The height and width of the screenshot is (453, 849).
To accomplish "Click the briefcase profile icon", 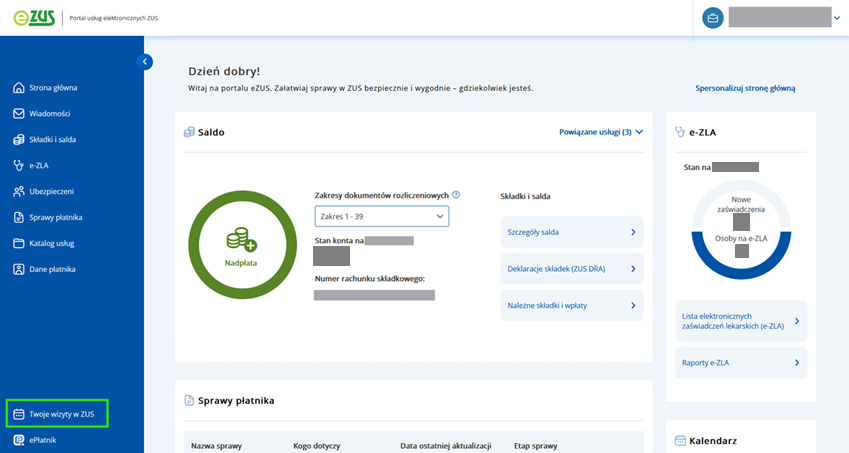I will (712, 18).
